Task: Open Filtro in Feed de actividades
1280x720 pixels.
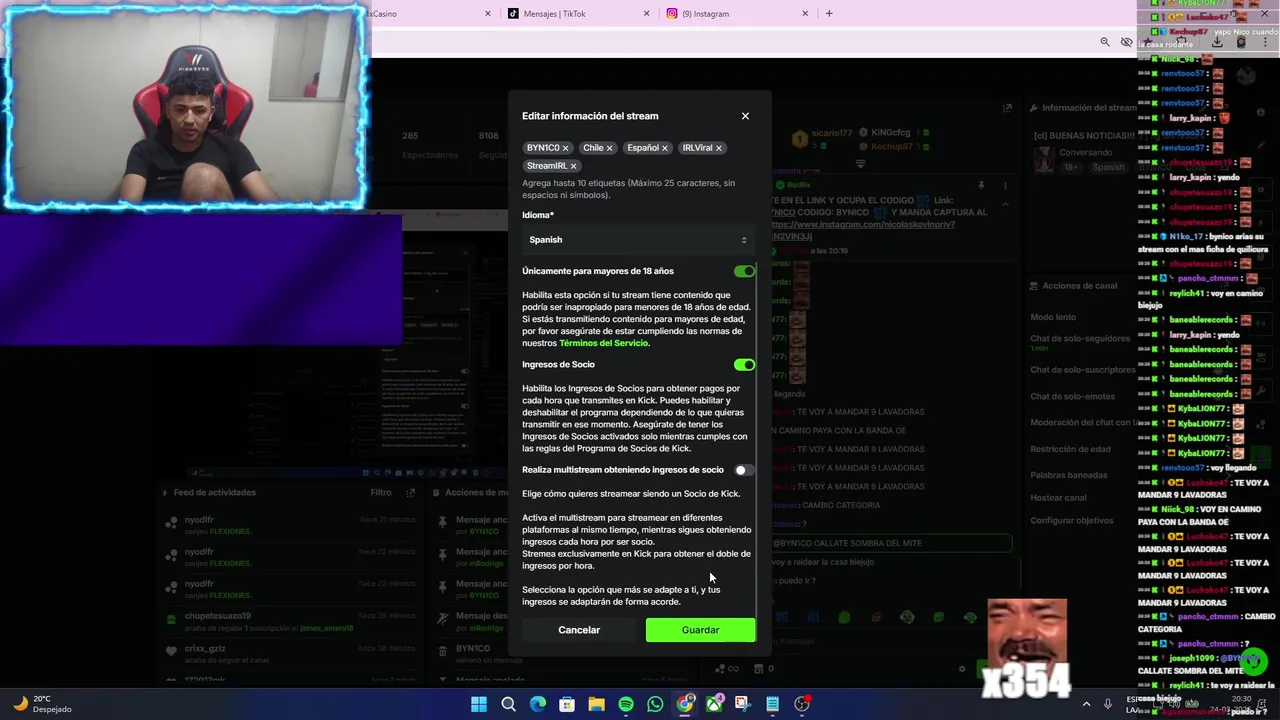Action: coord(381,493)
